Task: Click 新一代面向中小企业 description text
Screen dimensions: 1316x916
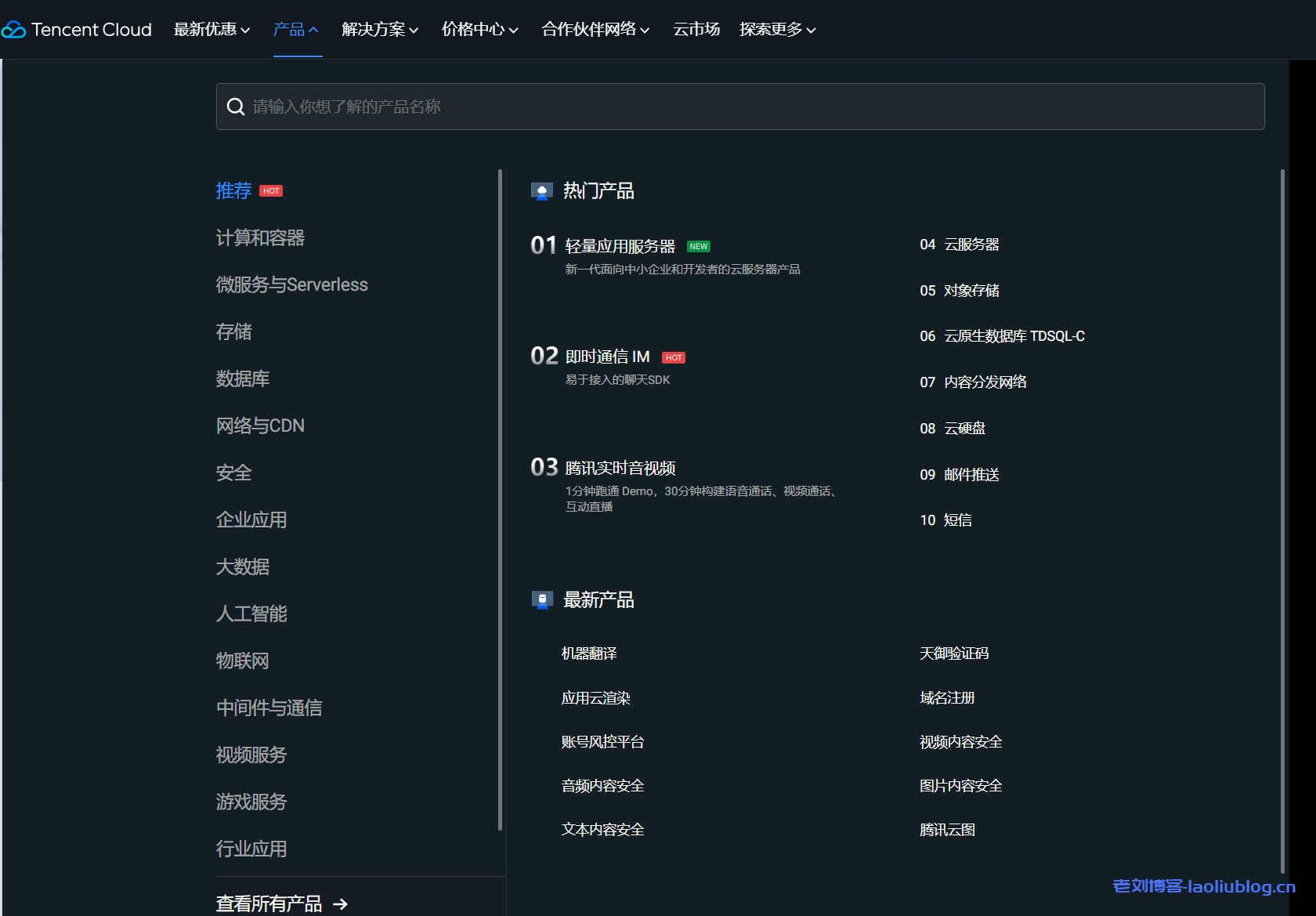Action: 682,270
